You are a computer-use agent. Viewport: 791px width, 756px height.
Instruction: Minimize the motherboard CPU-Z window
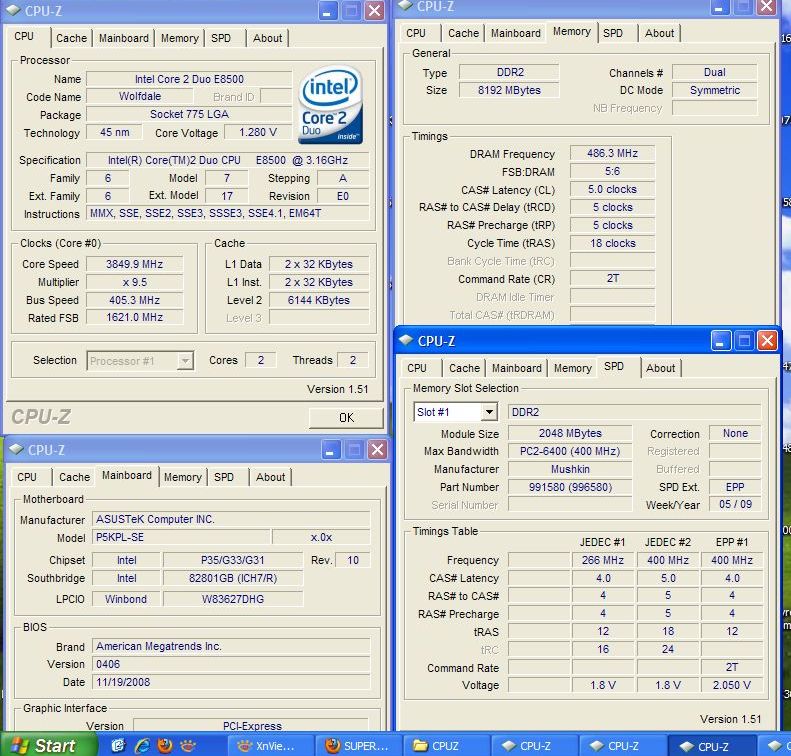point(331,449)
